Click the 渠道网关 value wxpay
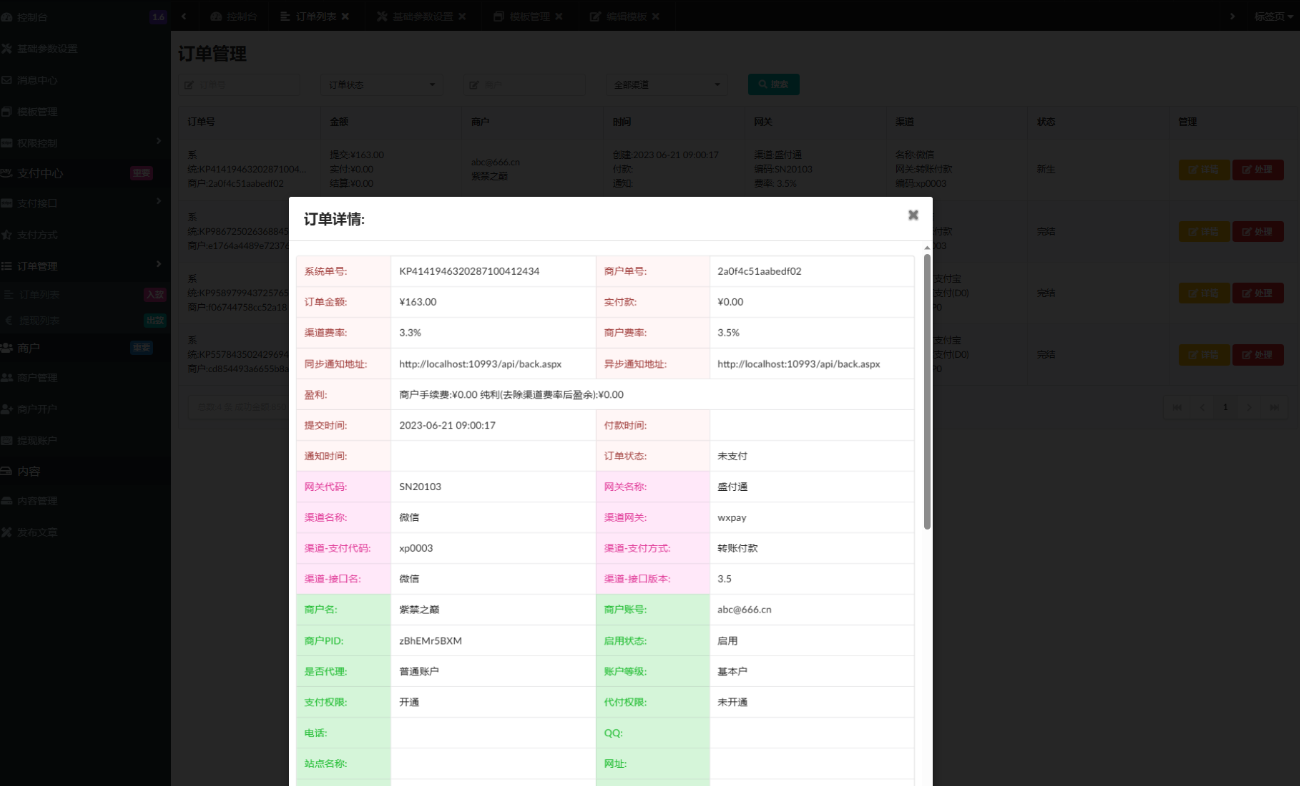Screen dimensions: 1300x786 point(732,518)
